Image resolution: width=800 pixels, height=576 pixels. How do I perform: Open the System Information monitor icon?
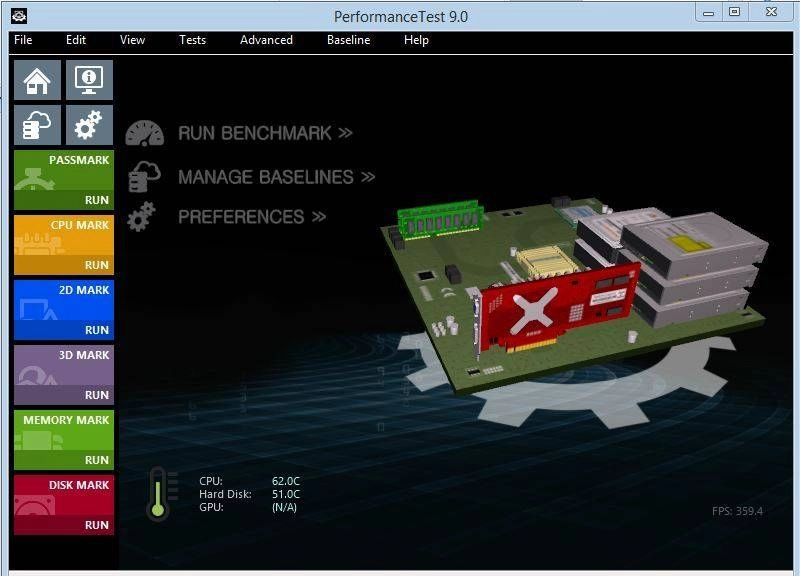coord(89,80)
